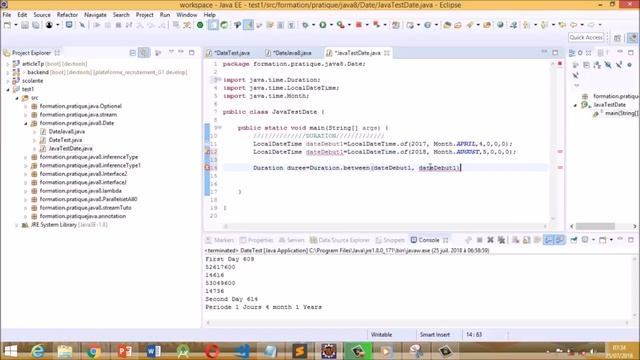Close the JavaTestDate.java editor tab
The height and width of the screenshot is (360, 640).
[x=387, y=53]
